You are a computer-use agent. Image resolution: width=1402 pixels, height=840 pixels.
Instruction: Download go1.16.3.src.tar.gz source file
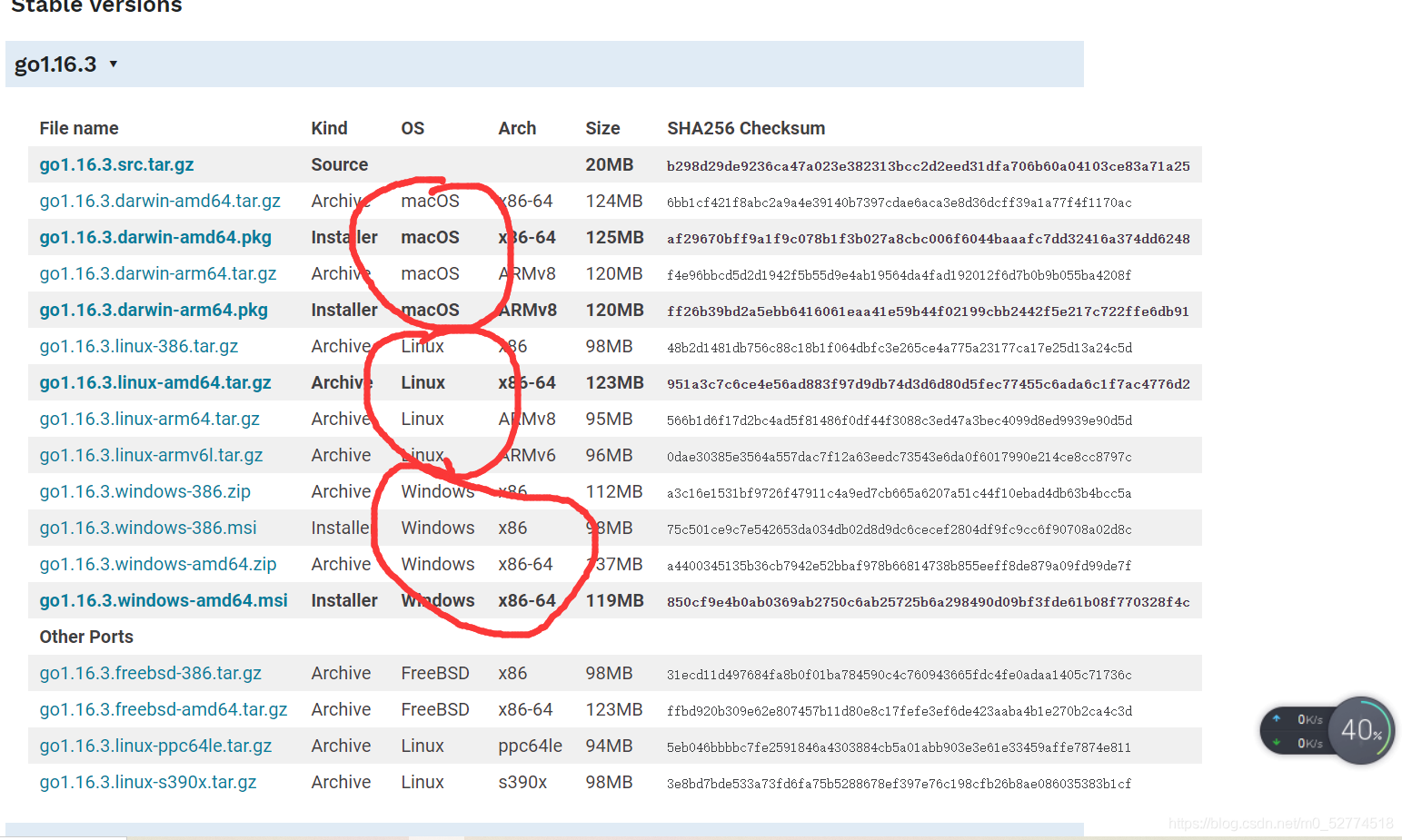(x=116, y=164)
